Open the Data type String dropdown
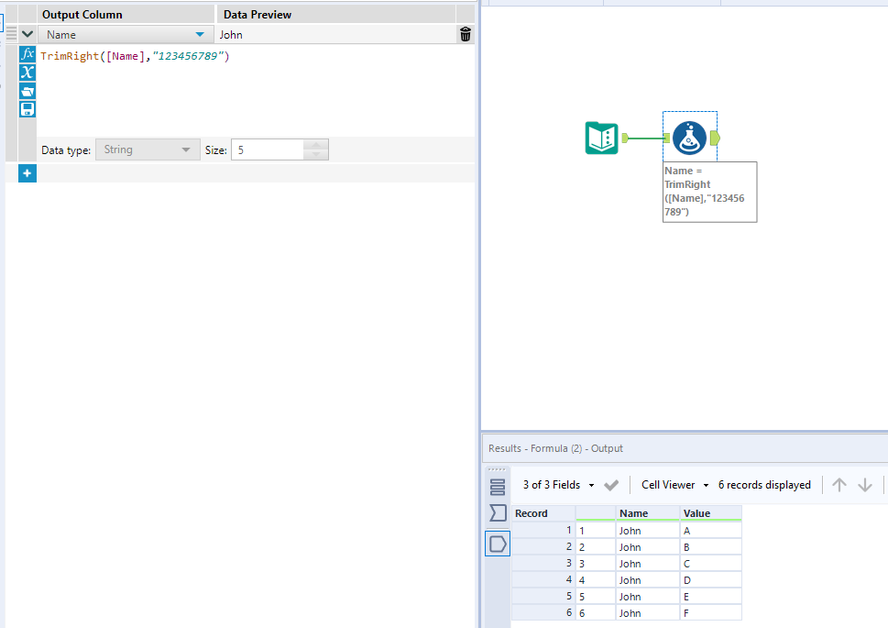The height and width of the screenshot is (628, 888). point(147,149)
